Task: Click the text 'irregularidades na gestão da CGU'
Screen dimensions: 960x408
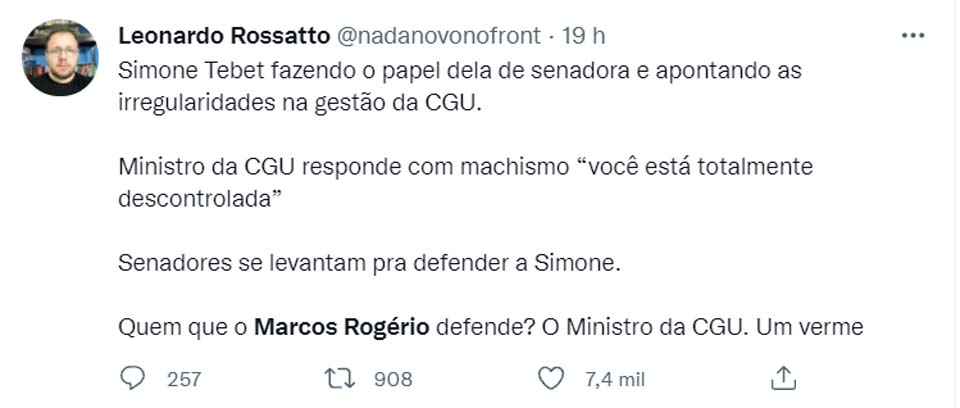Action: 299,104
